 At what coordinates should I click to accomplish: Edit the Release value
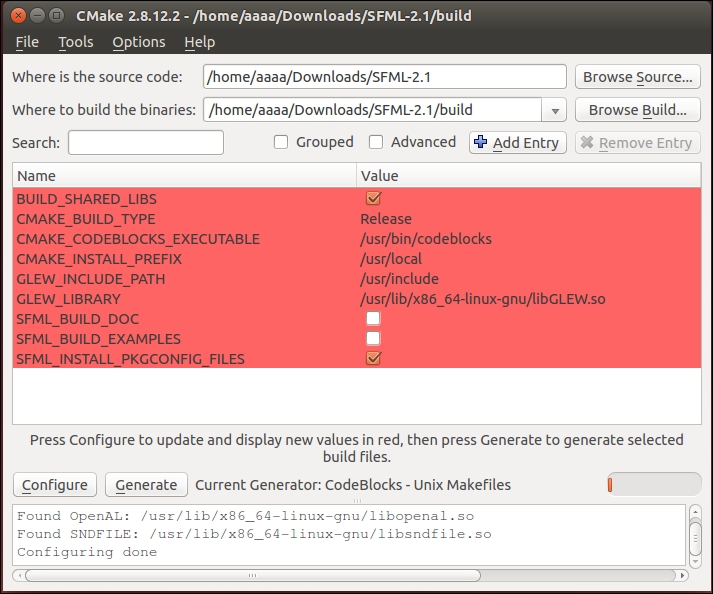386,219
